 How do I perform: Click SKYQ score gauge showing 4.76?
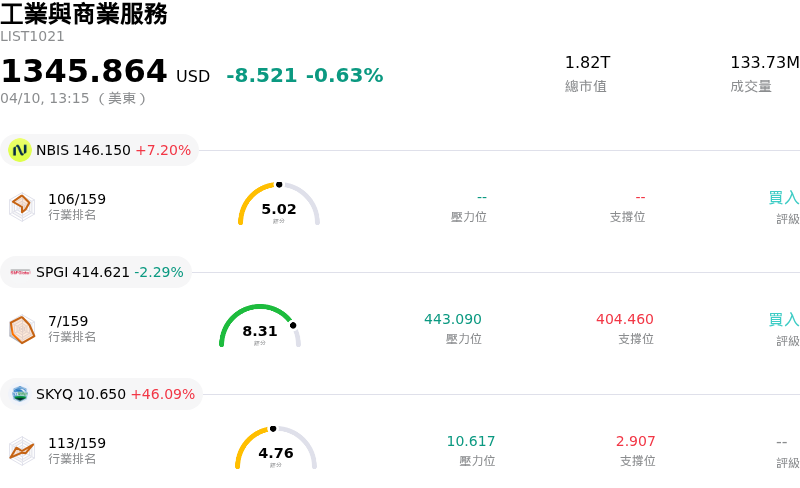click(276, 450)
